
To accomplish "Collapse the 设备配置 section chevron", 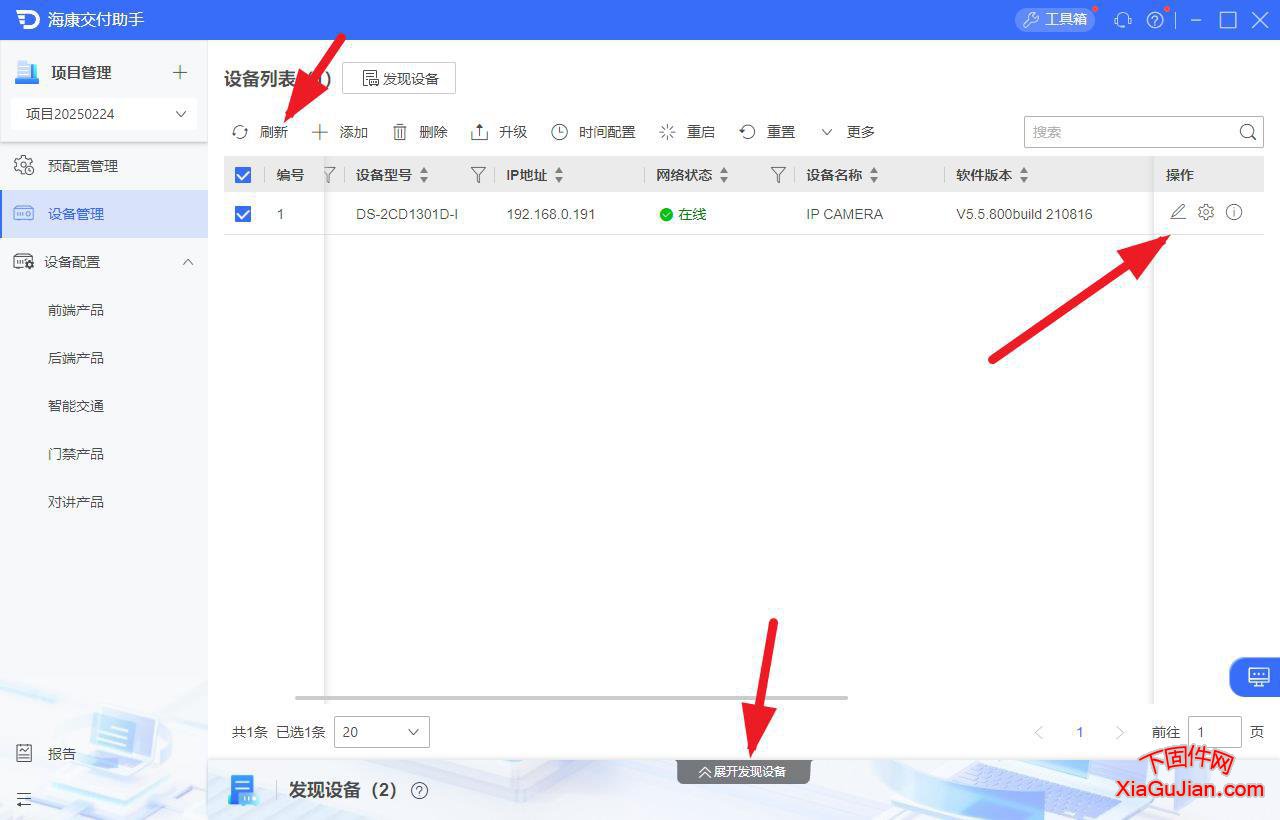I will point(188,261).
